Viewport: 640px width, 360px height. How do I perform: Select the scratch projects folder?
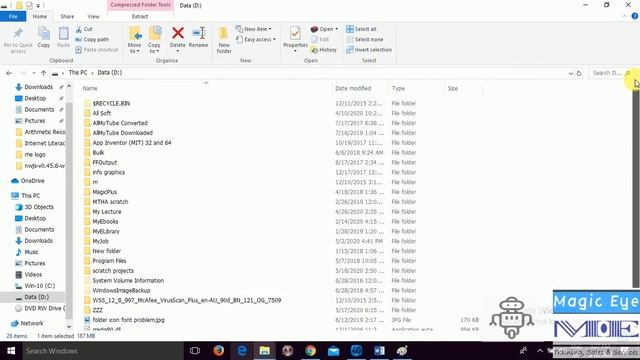113,271
